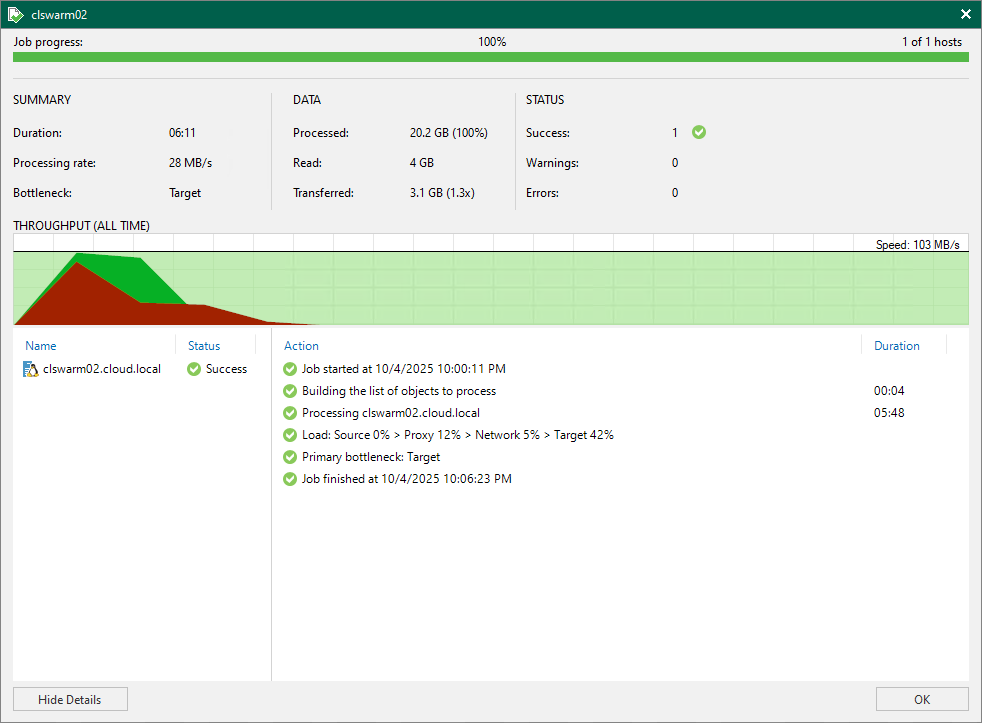Screen dimensions: 982x723
Task: Click the check icon beside Primary bottleneck entry
Action: click(290, 457)
